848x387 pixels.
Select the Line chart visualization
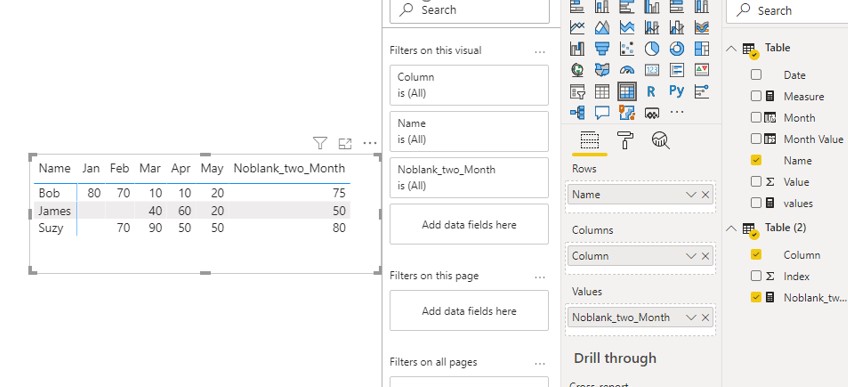[577, 27]
